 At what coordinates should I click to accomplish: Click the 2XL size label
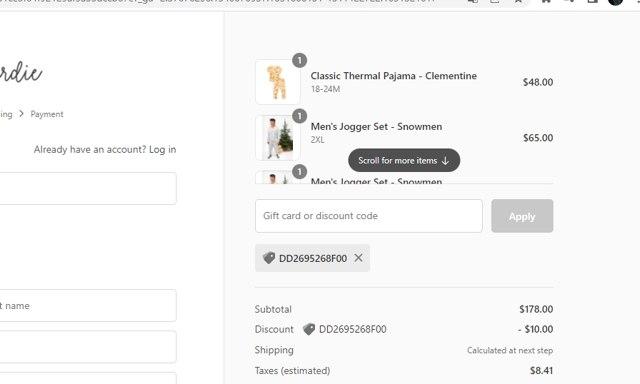tap(318, 140)
